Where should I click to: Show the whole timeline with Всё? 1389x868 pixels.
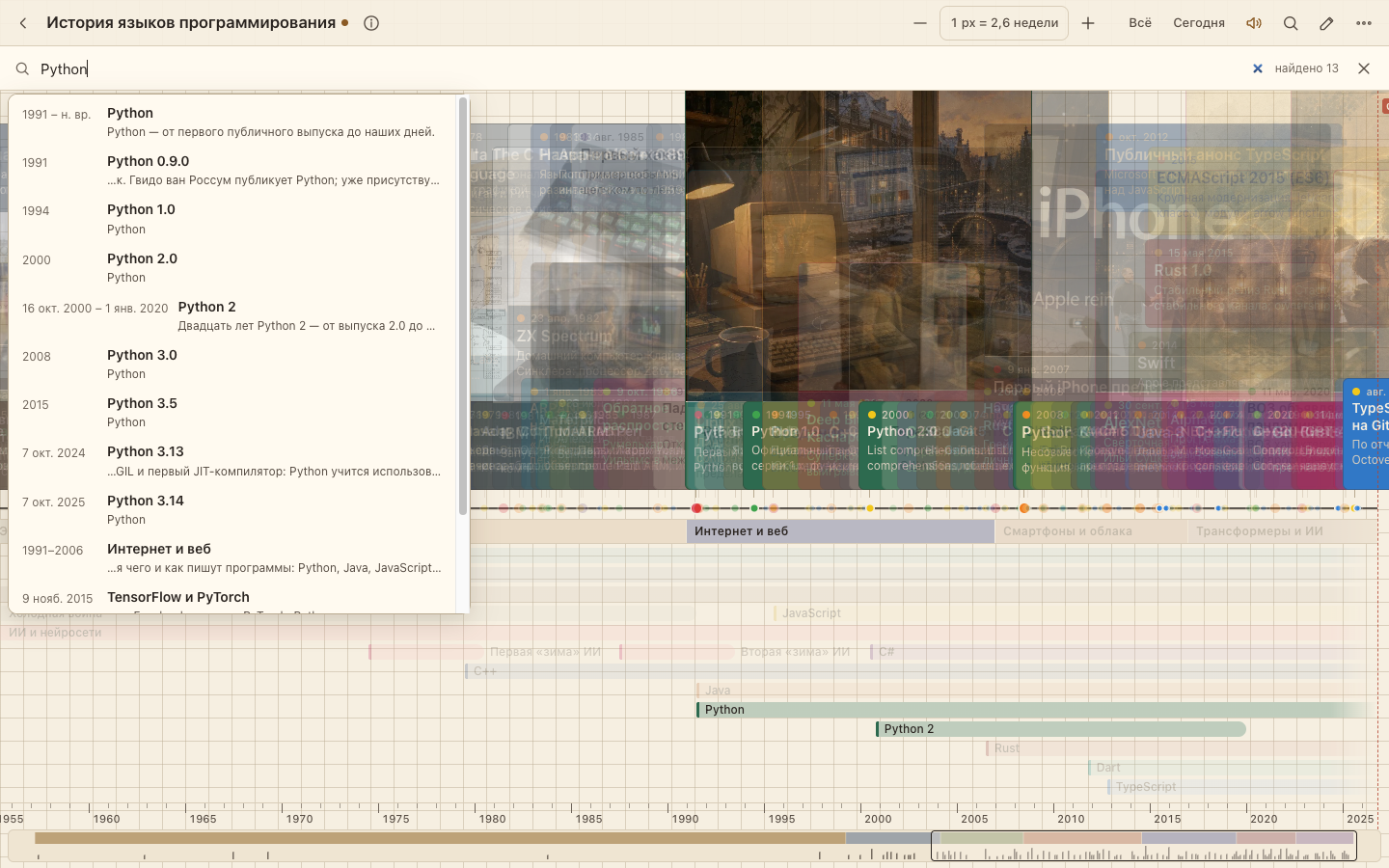tap(1140, 23)
